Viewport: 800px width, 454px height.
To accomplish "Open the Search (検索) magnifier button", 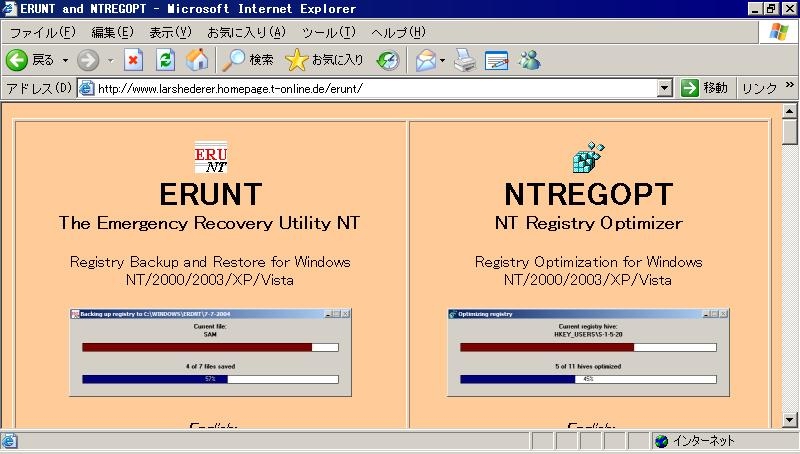I will click(x=248, y=60).
